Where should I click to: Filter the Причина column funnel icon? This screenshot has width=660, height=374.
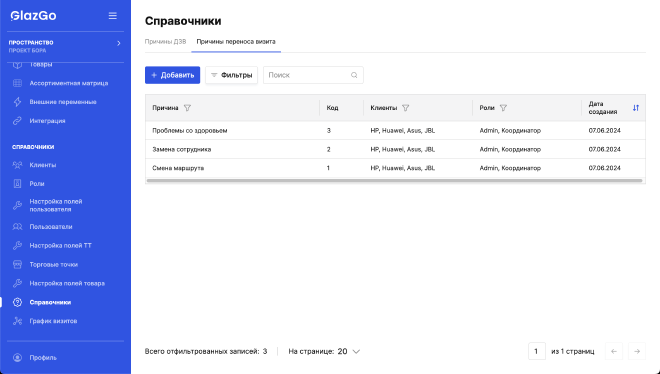(x=187, y=108)
